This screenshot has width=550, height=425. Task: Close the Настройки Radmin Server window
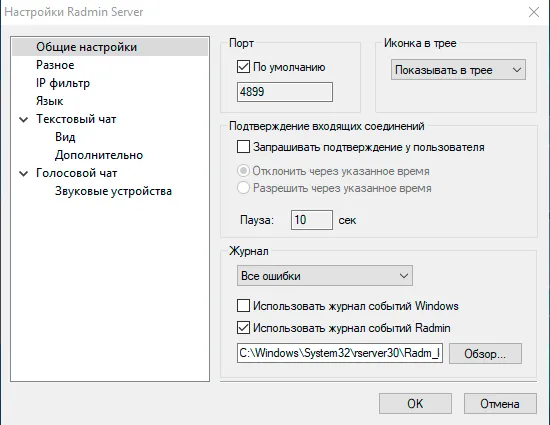[534, 12]
